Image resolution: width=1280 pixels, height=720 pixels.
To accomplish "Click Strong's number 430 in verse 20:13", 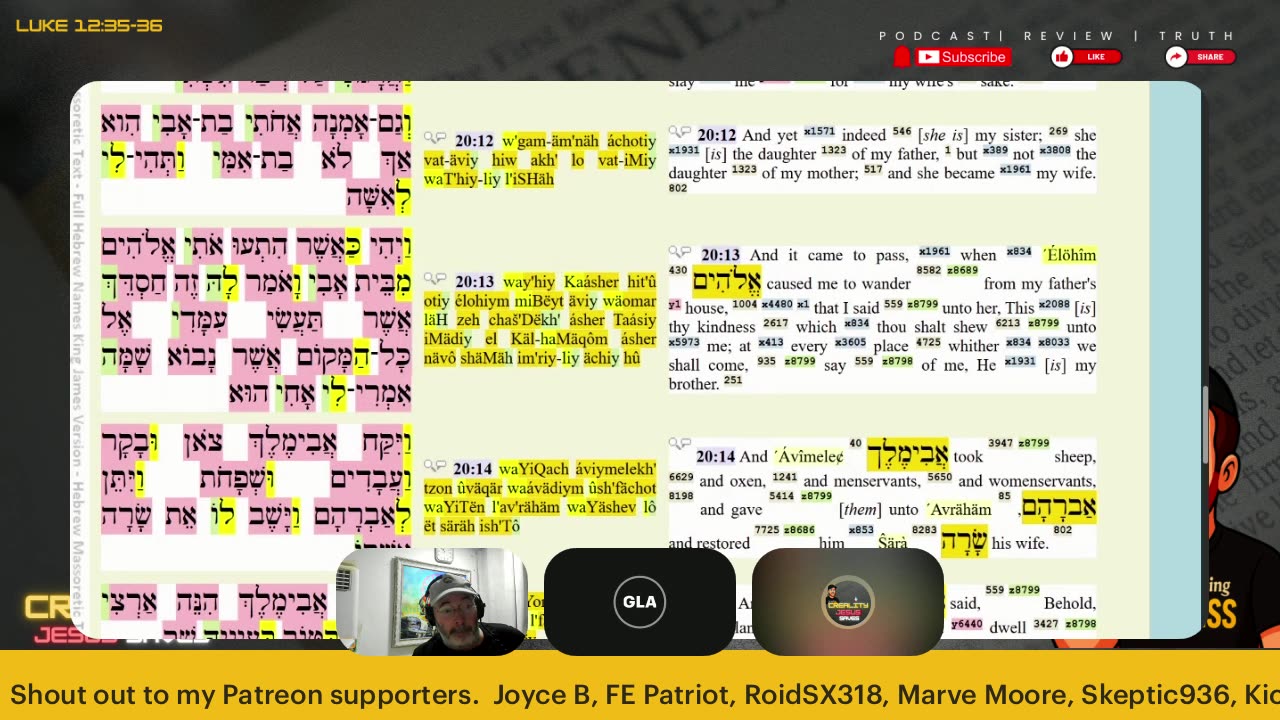I will (678, 270).
